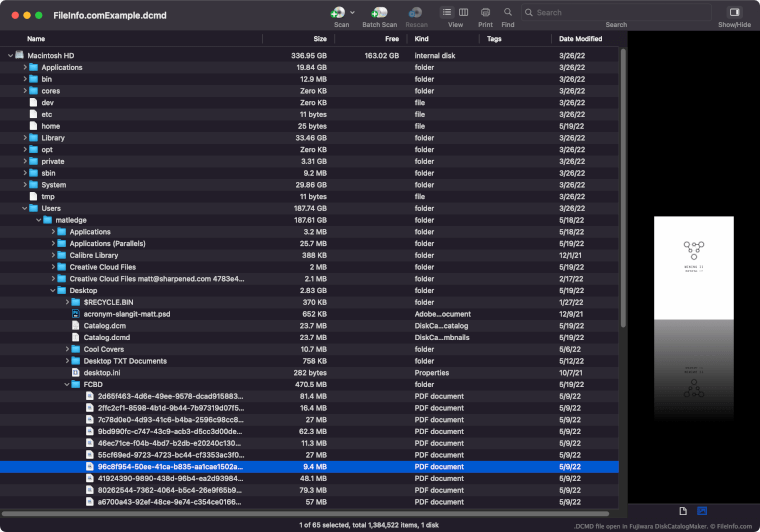The image size is (760, 532).
Task: Collapse the FCBD folder
Action: (x=67, y=384)
